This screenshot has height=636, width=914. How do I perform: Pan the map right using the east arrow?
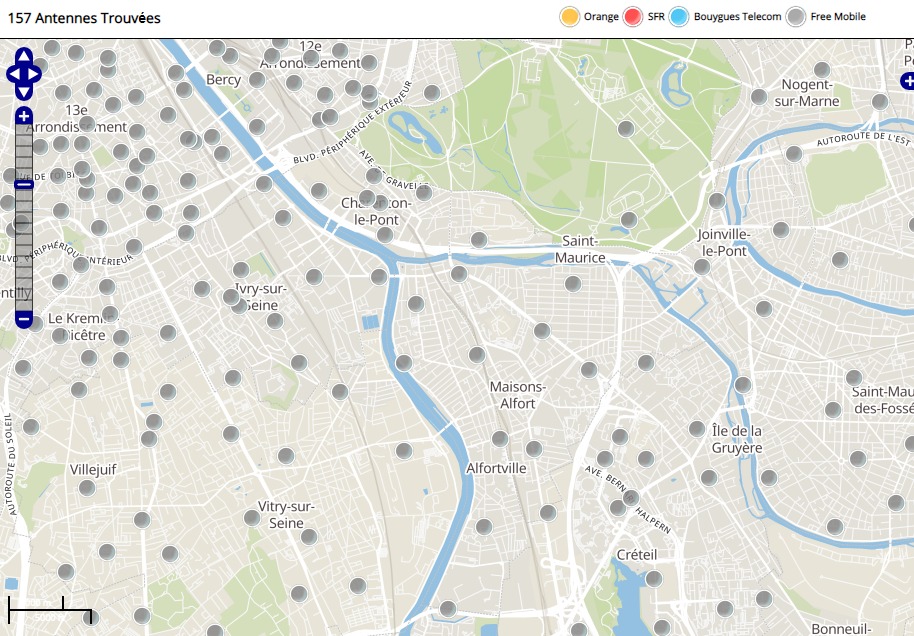point(35,74)
